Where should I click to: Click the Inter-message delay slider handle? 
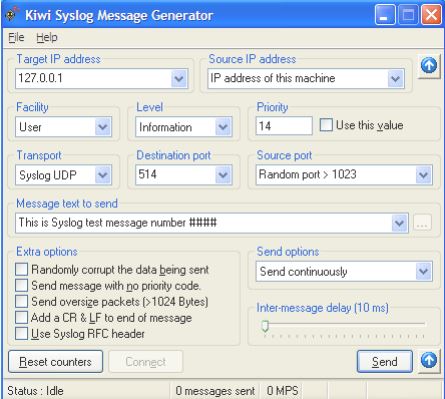[265, 326]
